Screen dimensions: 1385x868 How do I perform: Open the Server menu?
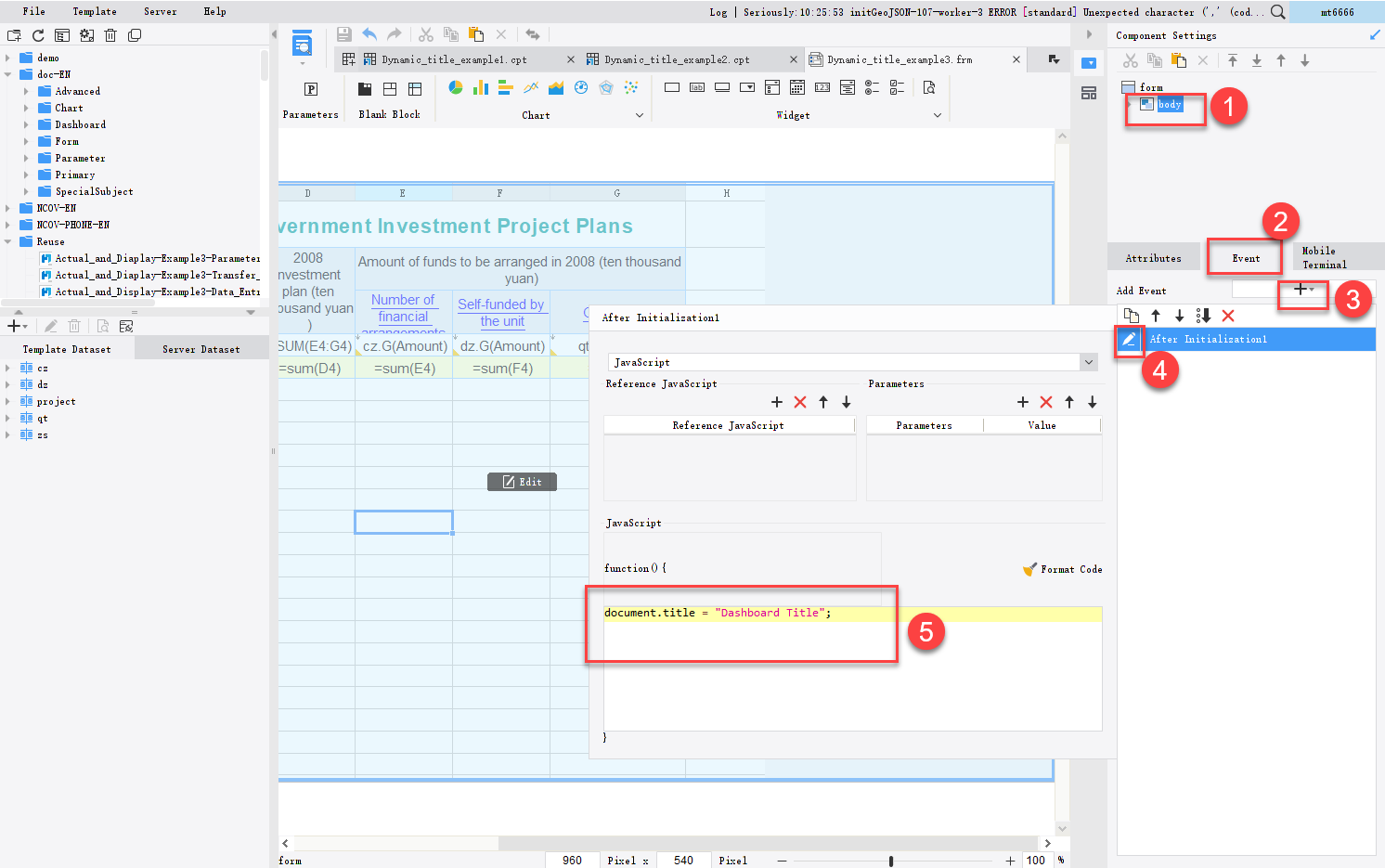(160, 11)
